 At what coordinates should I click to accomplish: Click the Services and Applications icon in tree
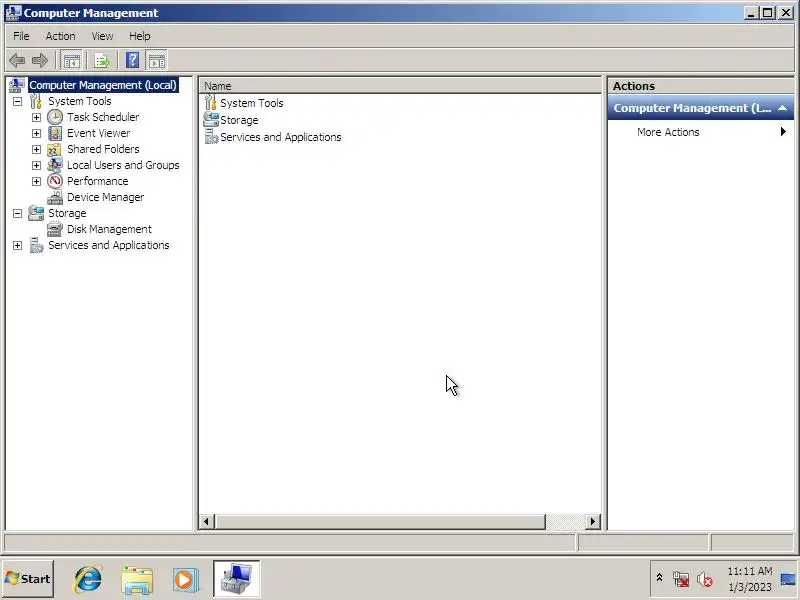[36, 245]
